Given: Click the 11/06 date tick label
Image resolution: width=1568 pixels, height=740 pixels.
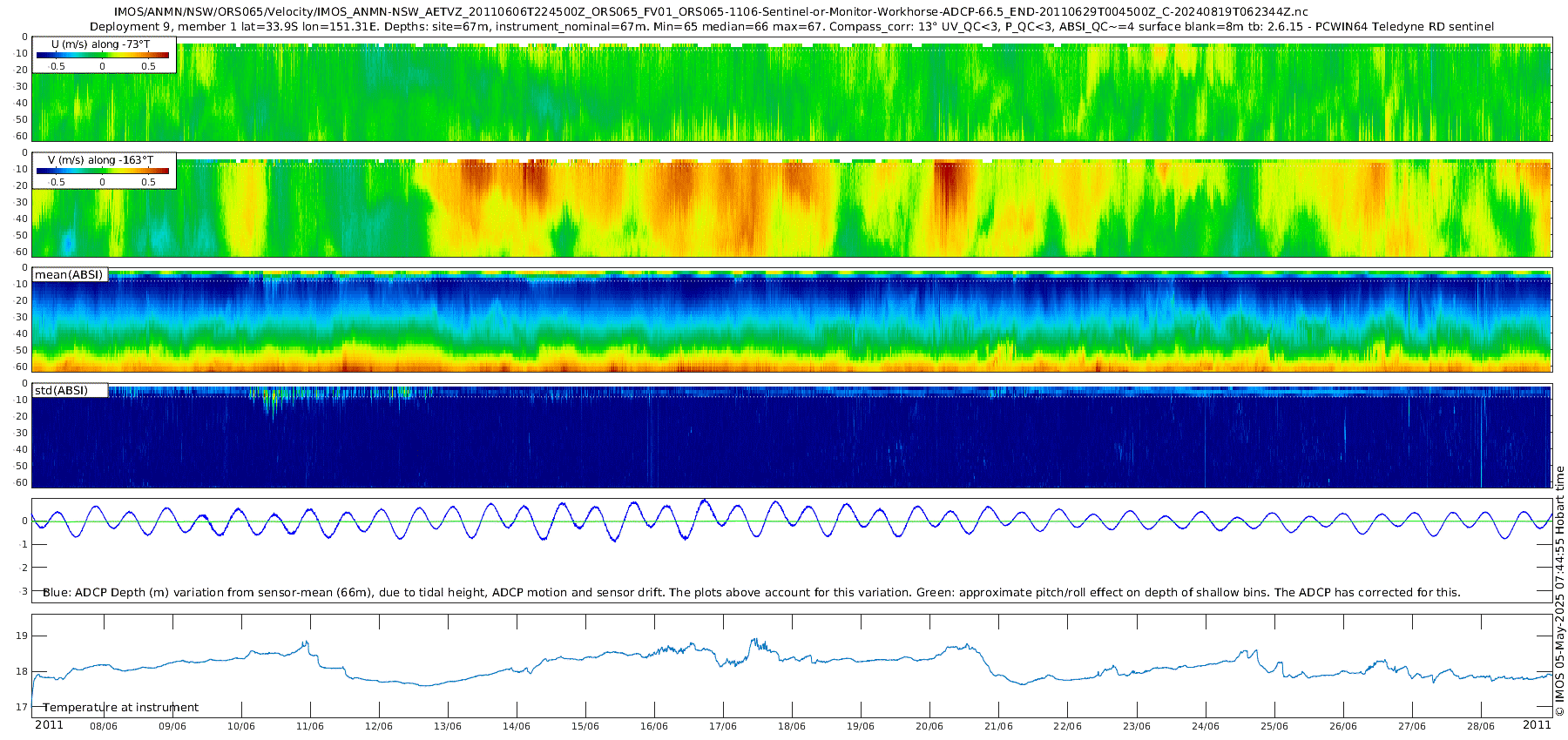Looking at the screenshot, I should (x=310, y=726).
